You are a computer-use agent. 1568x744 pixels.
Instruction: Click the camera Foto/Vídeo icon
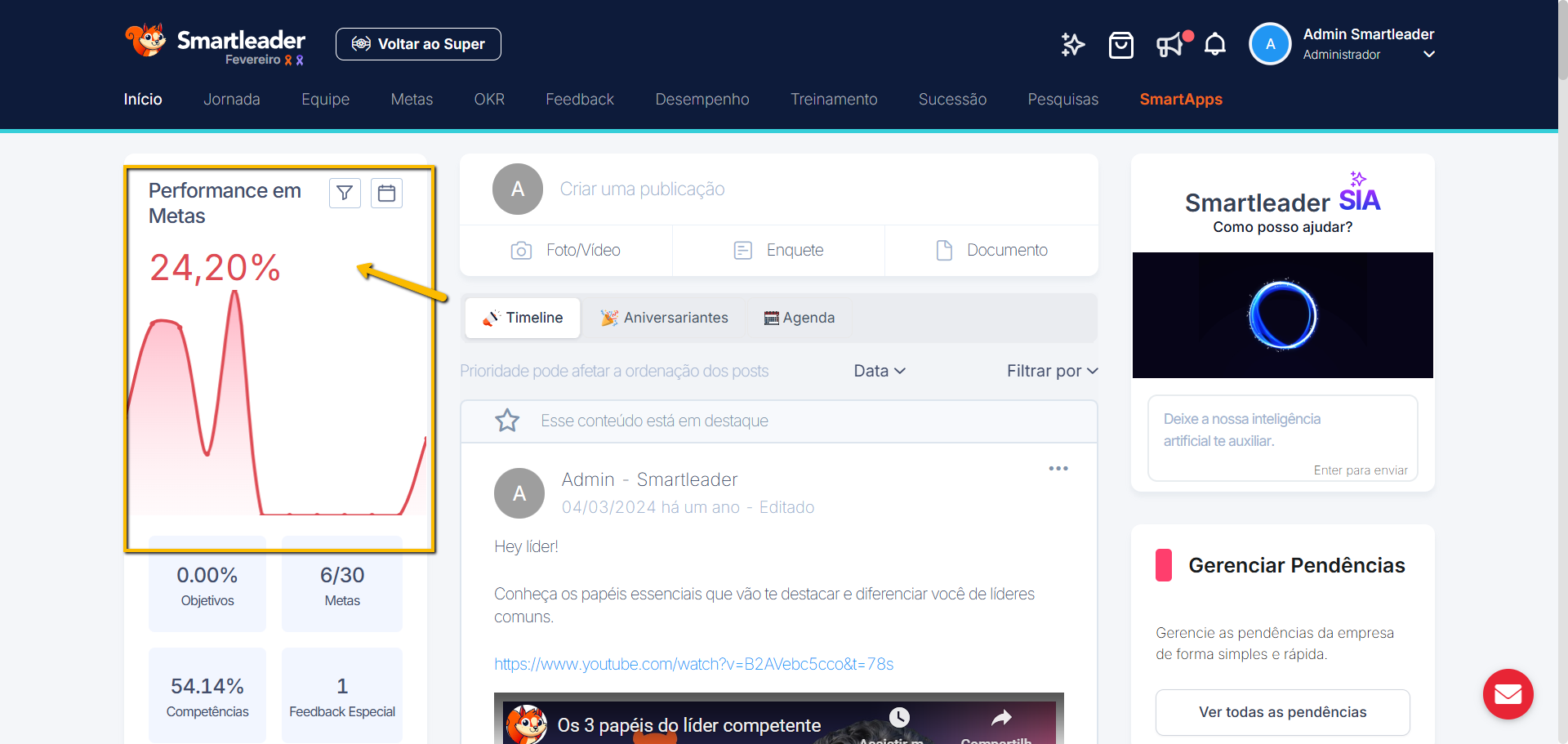pos(521,251)
